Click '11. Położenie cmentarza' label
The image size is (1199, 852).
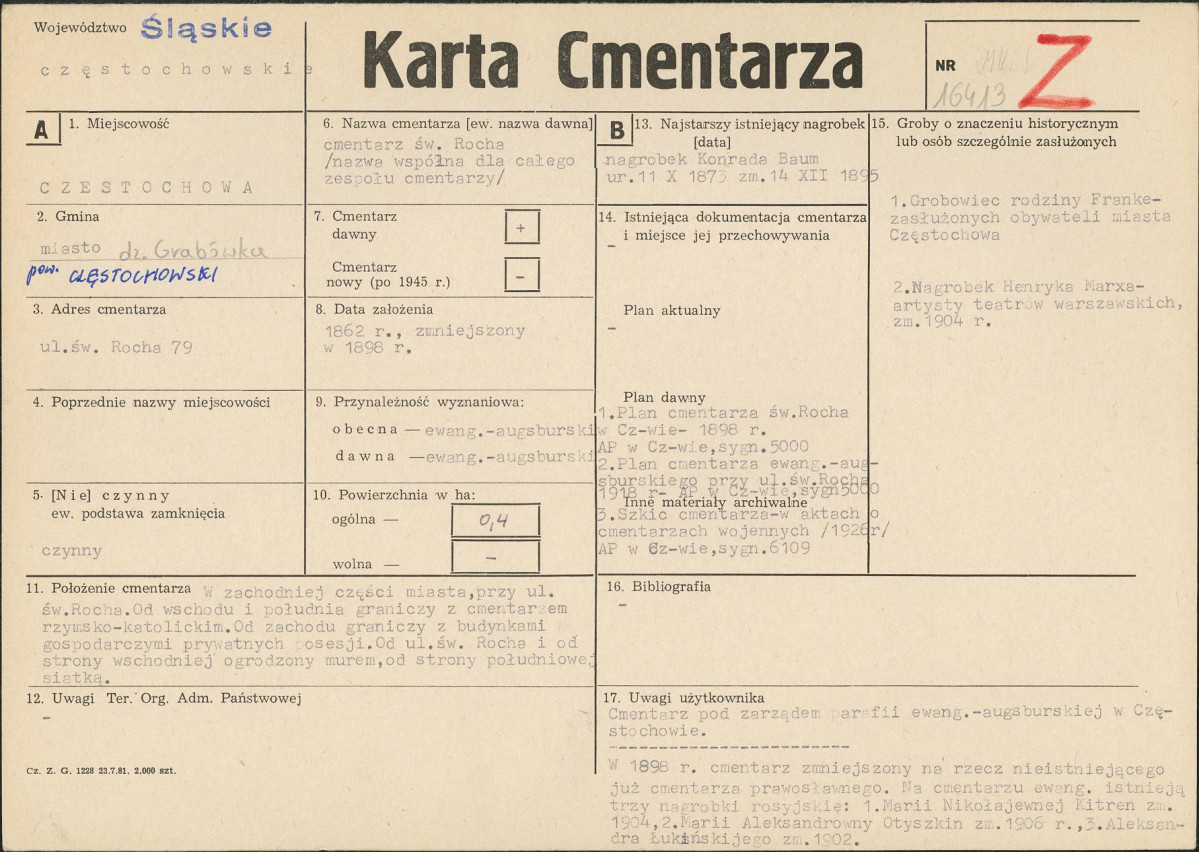[x=109, y=588]
